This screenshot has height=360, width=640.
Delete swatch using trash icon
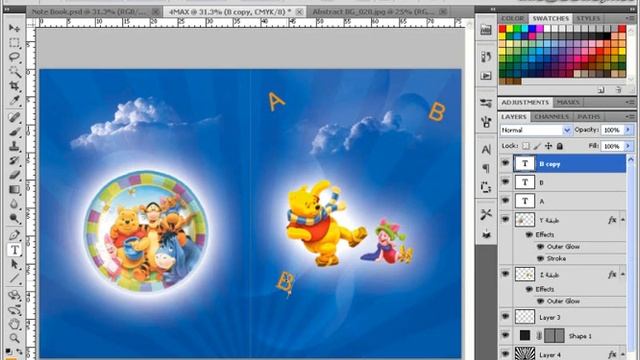[618, 90]
